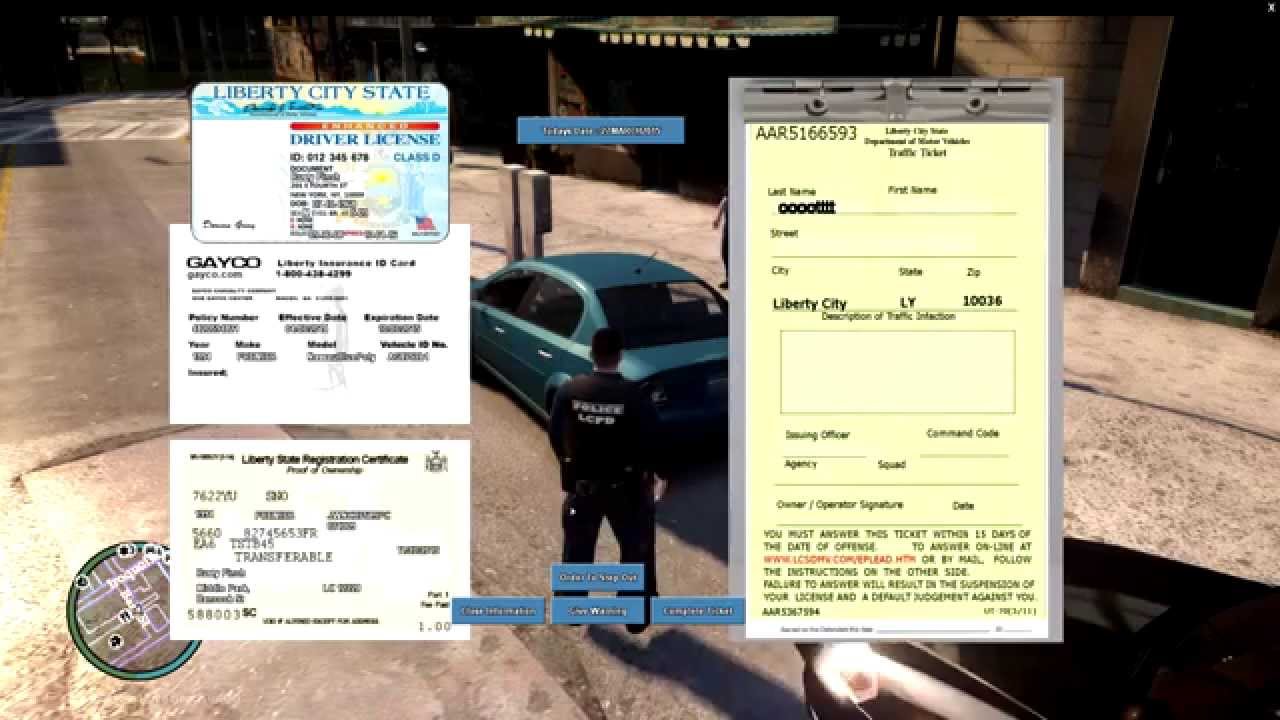Click the state seal on Registration Certificate

pyautogui.click(x=436, y=460)
